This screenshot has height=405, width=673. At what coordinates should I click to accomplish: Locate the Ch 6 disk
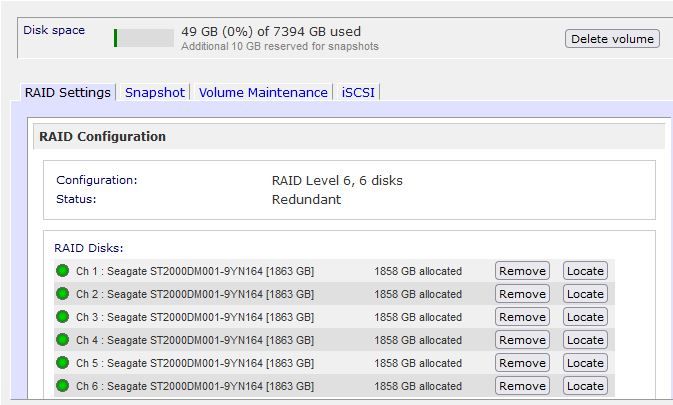pyautogui.click(x=585, y=386)
